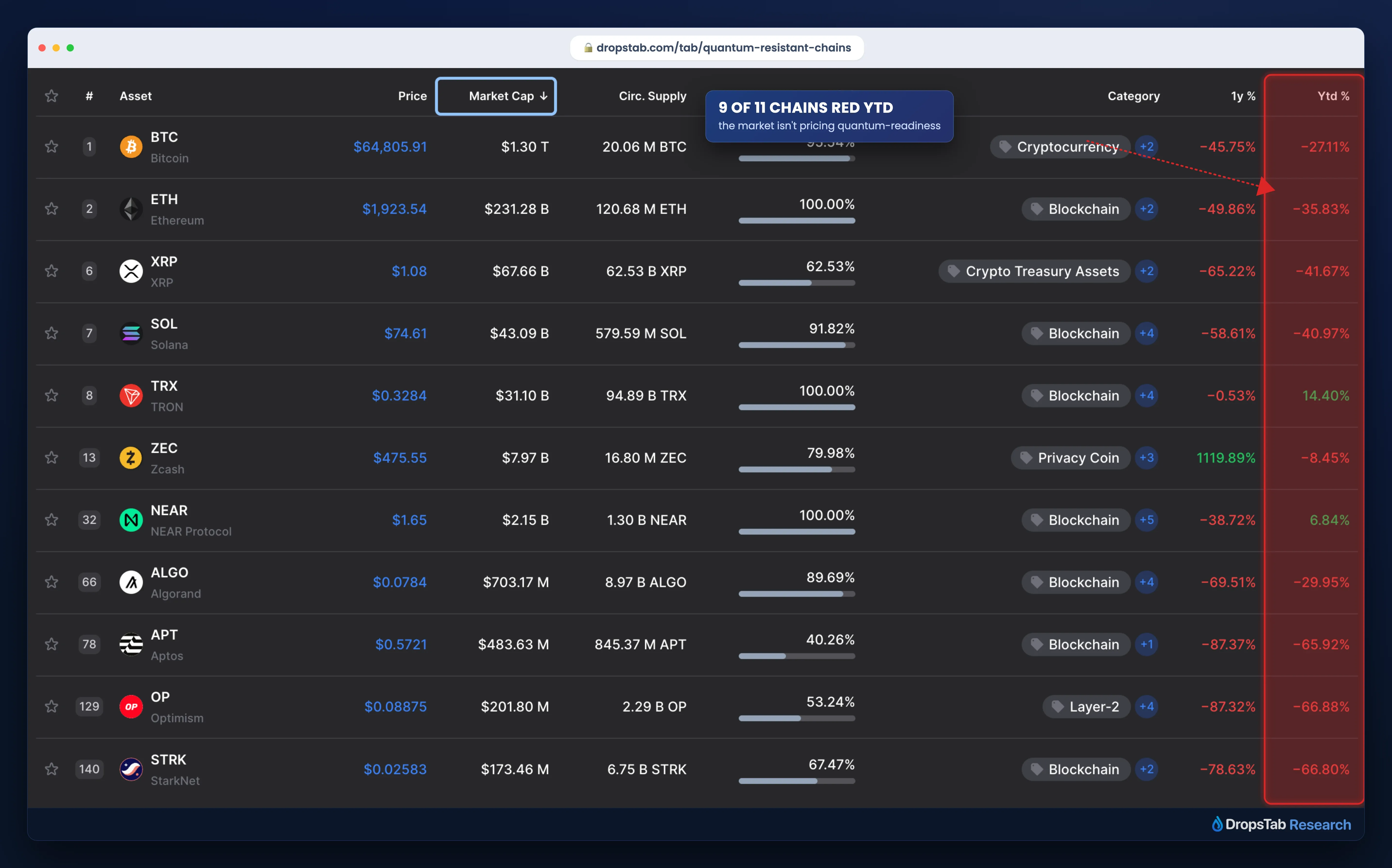This screenshot has height=868, width=1392.
Task: Click APT's 40.26% supply progress bar
Action: 797,656
